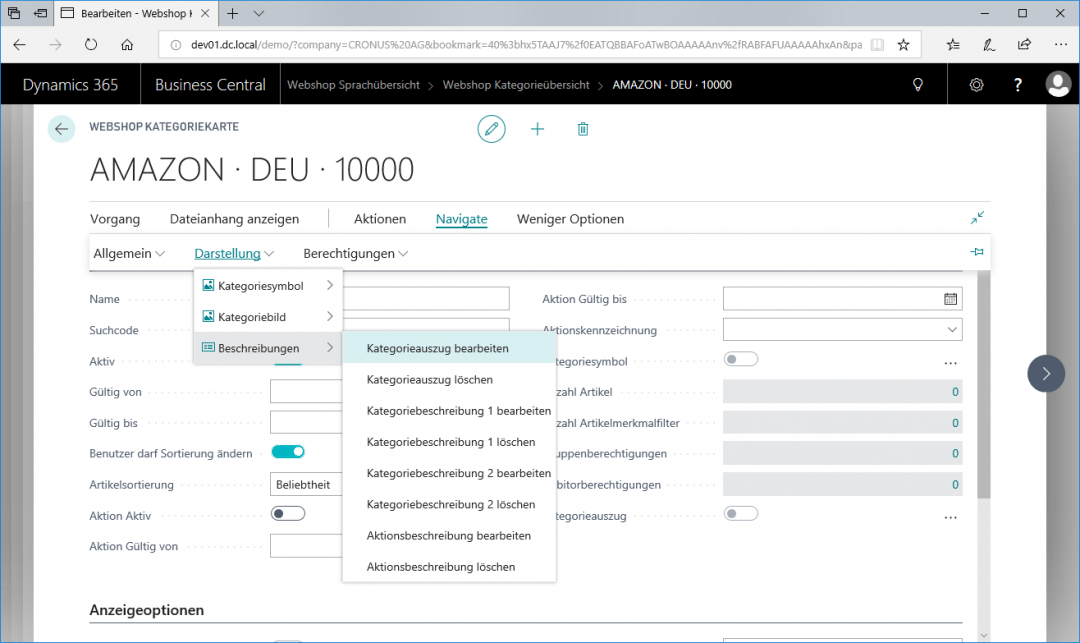This screenshot has width=1080, height=643.
Task: Open the Vorgang action tab
Action: [x=115, y=219]
